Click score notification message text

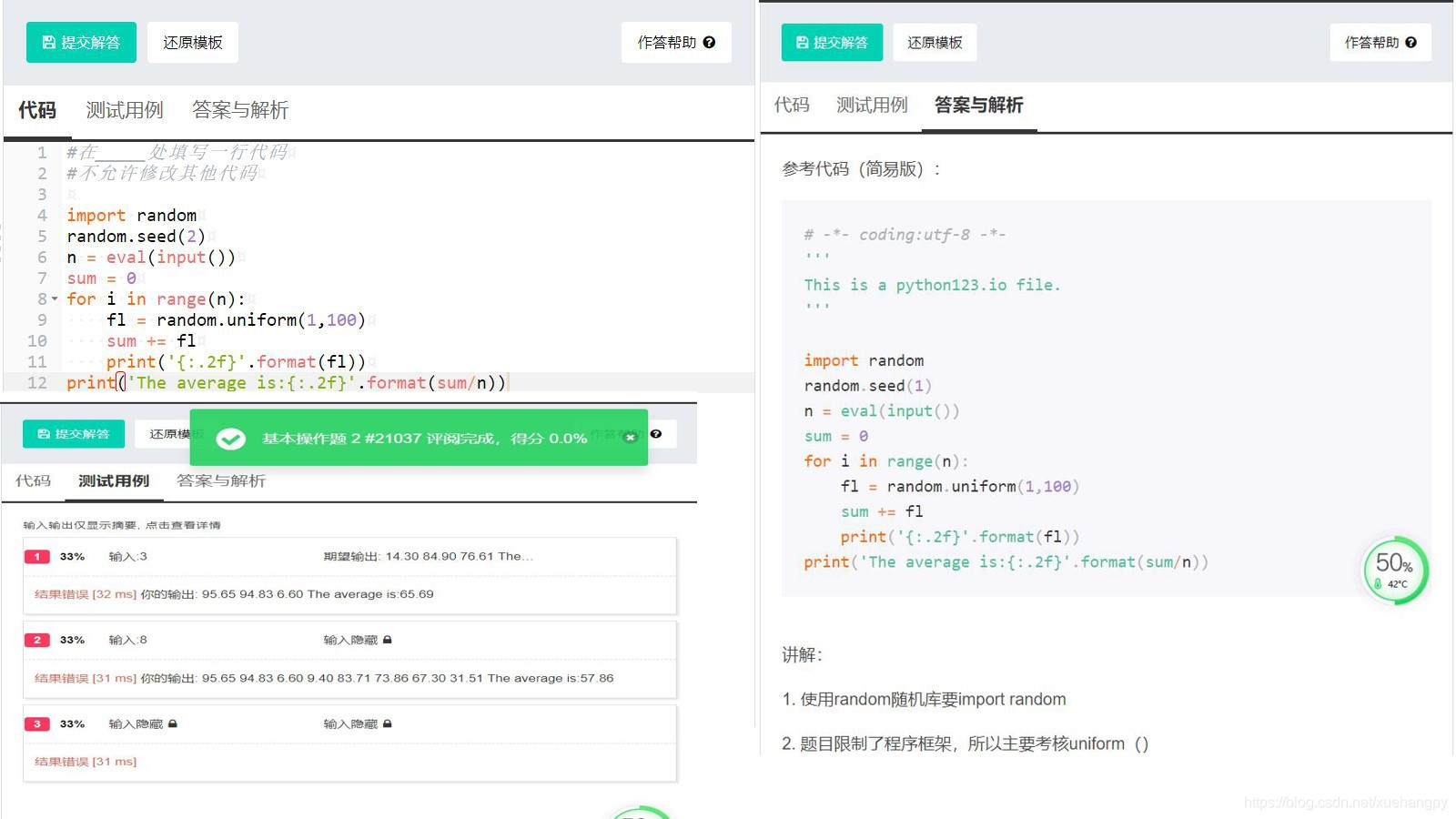(x=424, y=439)
